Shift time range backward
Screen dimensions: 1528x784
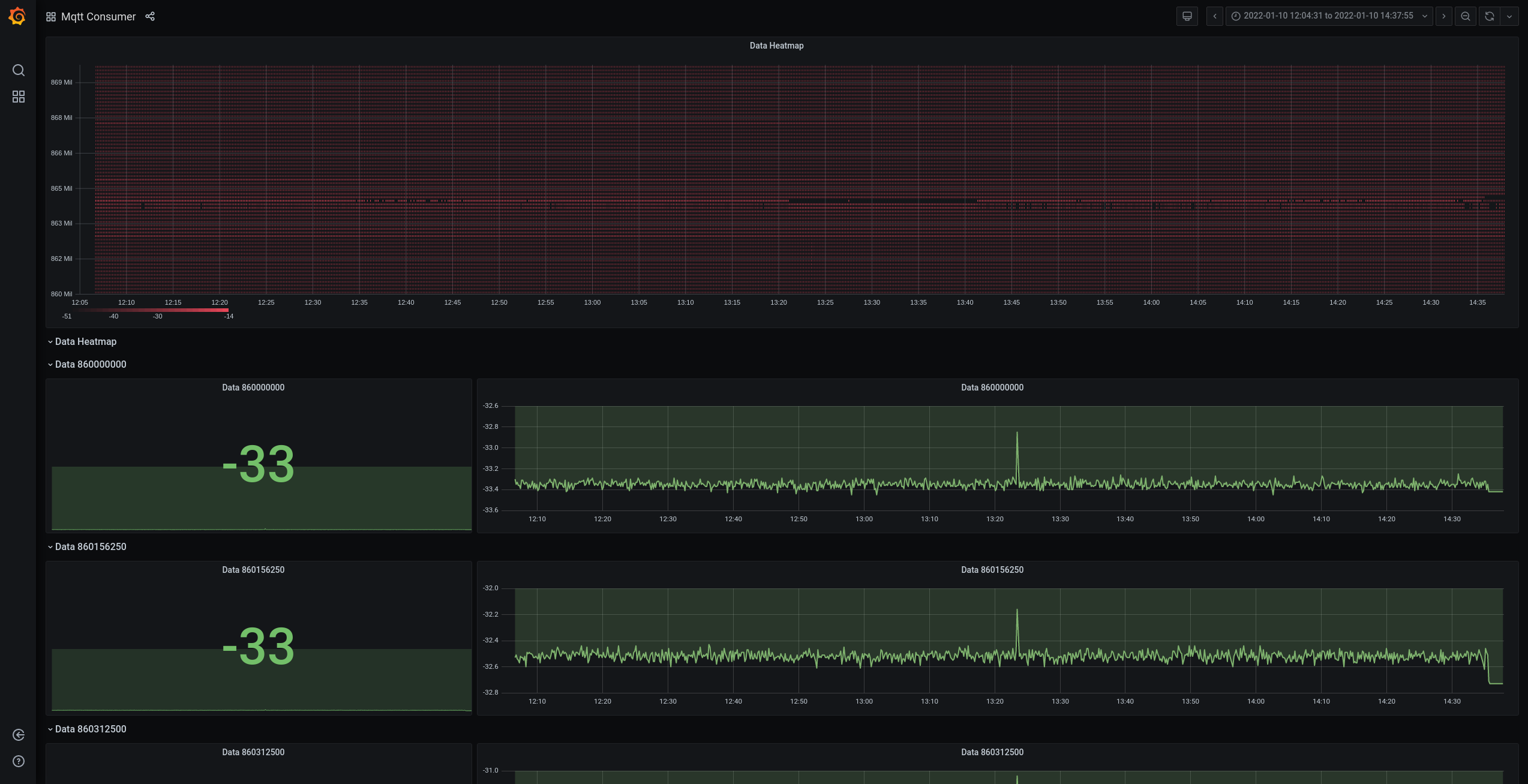tap(1215, 16)
